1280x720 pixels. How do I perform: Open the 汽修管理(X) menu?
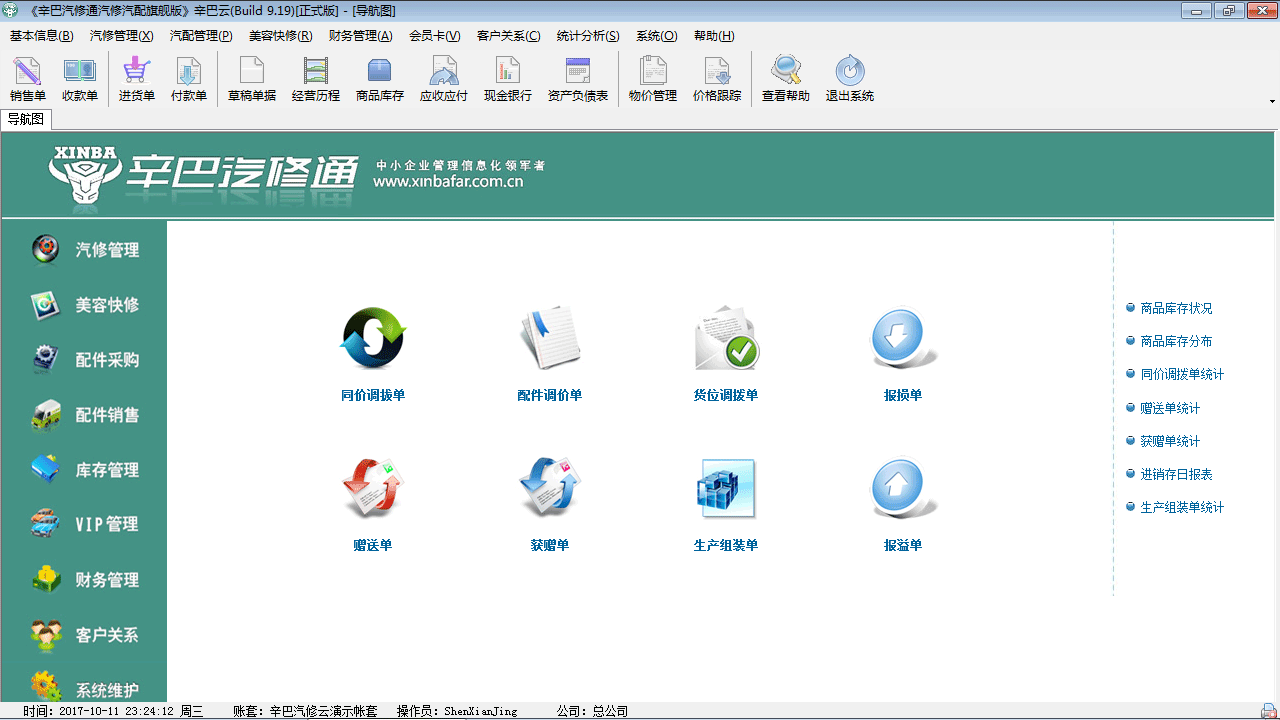click(x=121, y=36)
